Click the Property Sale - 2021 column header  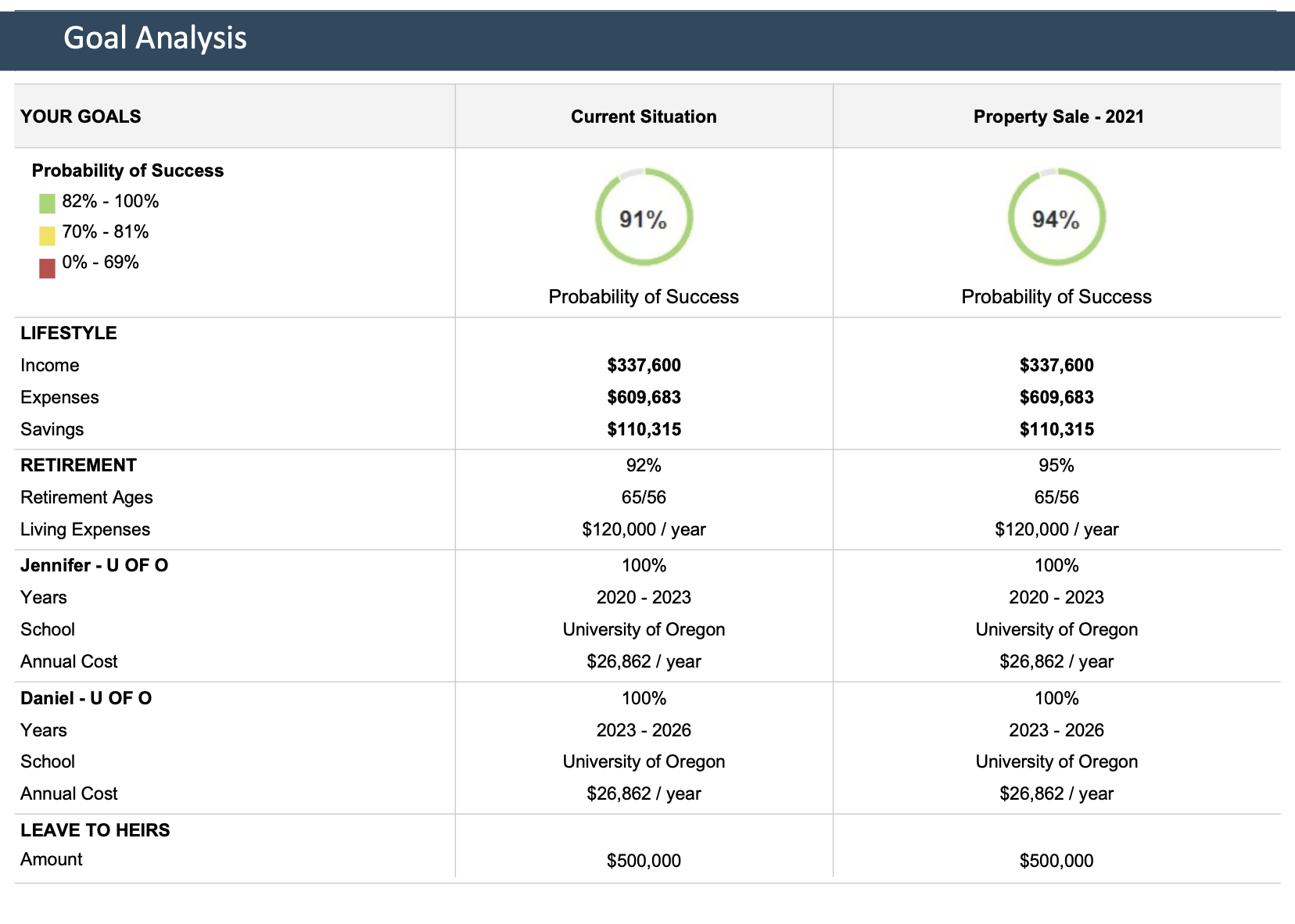(1057, 116)
